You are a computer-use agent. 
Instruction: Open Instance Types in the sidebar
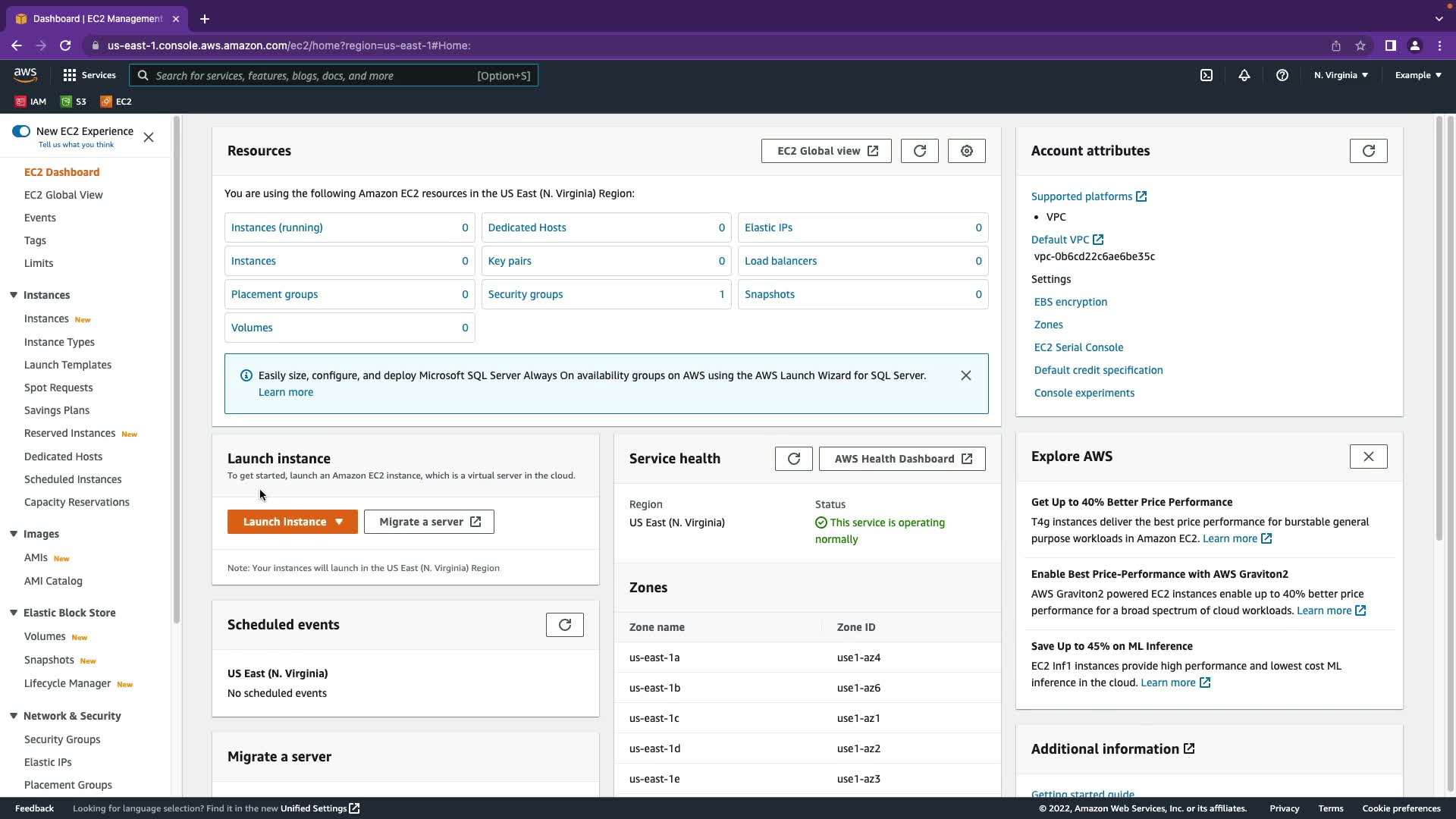tap(59, 342)
